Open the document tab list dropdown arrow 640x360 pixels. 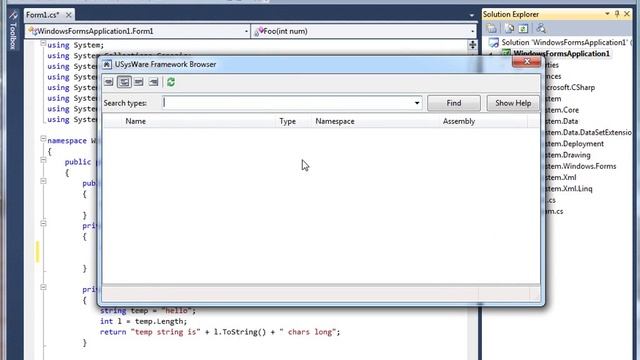[x=472, y=16]
